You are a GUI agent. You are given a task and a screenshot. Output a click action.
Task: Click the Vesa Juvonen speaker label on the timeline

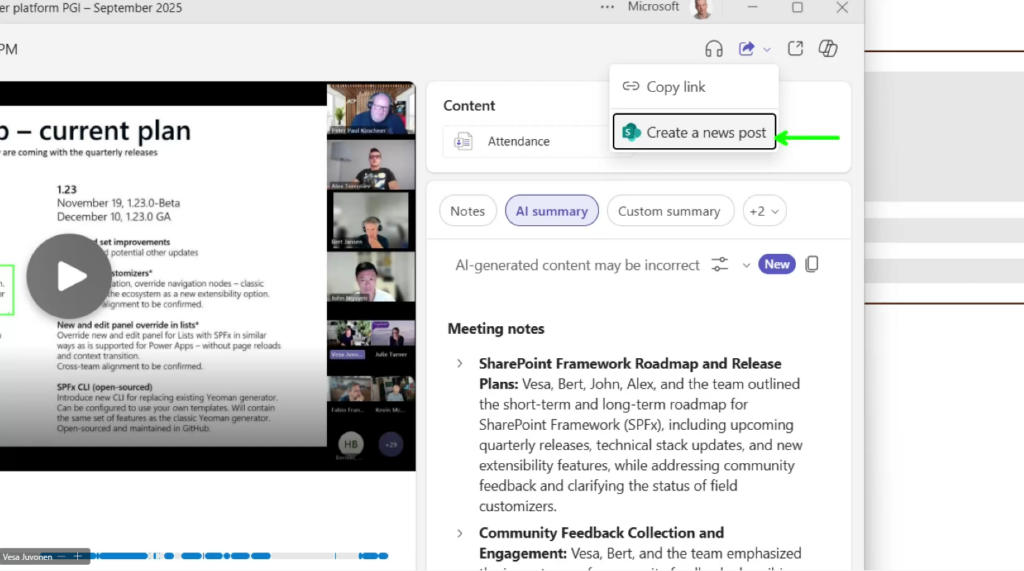pyautogui.click(x=27, y=557)
